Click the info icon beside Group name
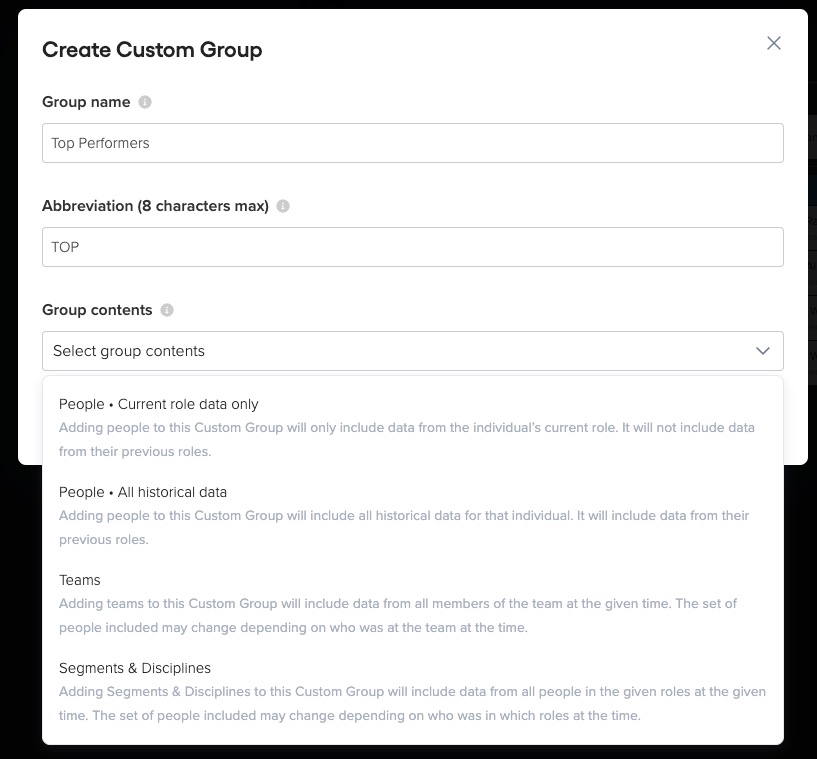Screen dimensions: 817x759 pyautogui.click(x=145, y=102)
